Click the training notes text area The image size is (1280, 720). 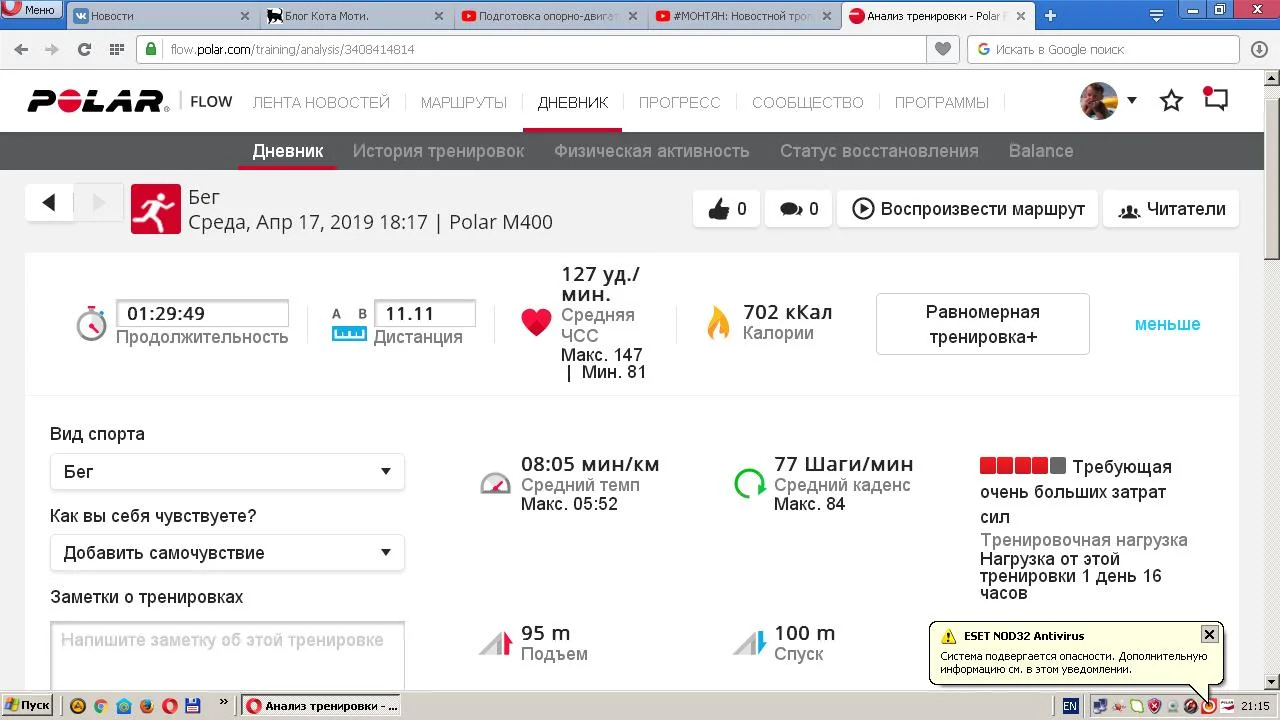[x=227, y=655]
